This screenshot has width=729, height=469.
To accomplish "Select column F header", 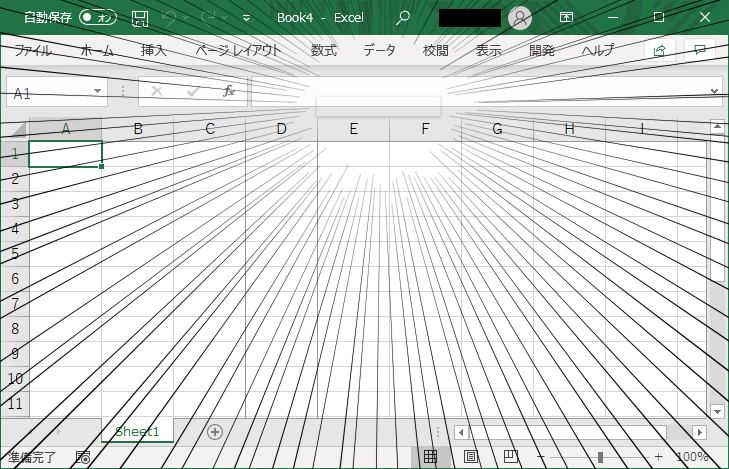I will [425, 129].
